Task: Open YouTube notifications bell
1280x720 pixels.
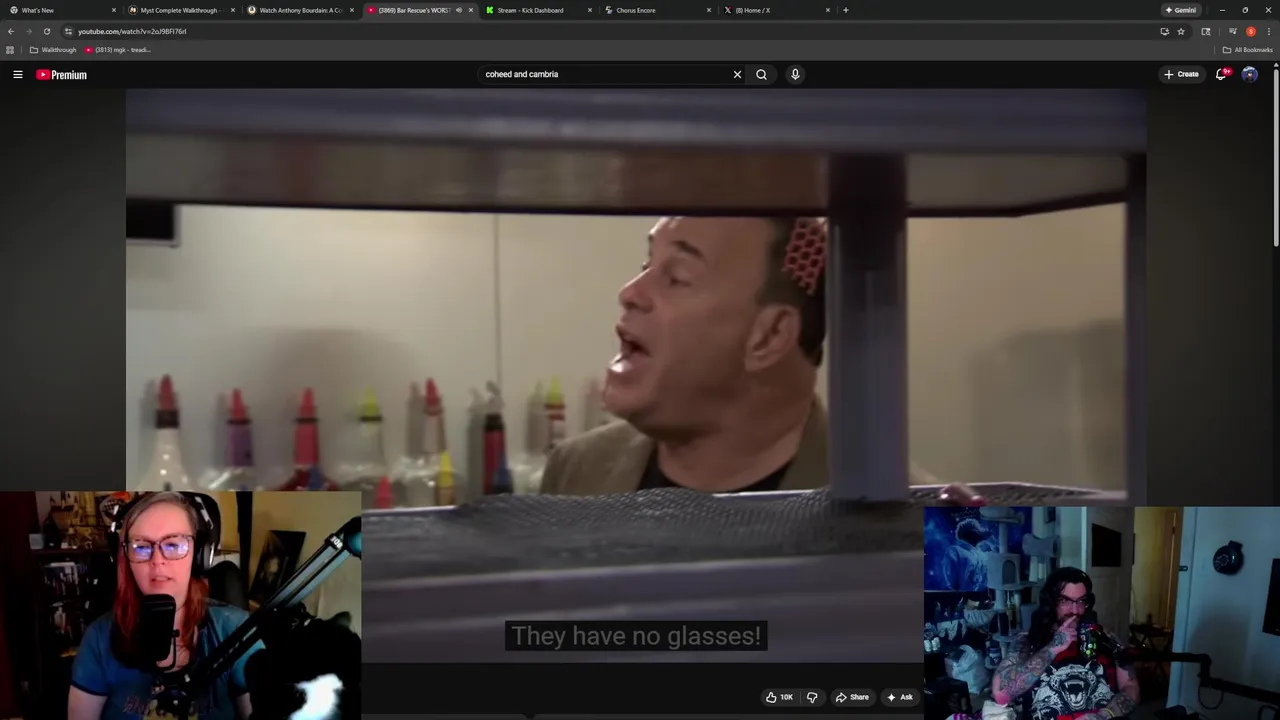Action: 1221,74
